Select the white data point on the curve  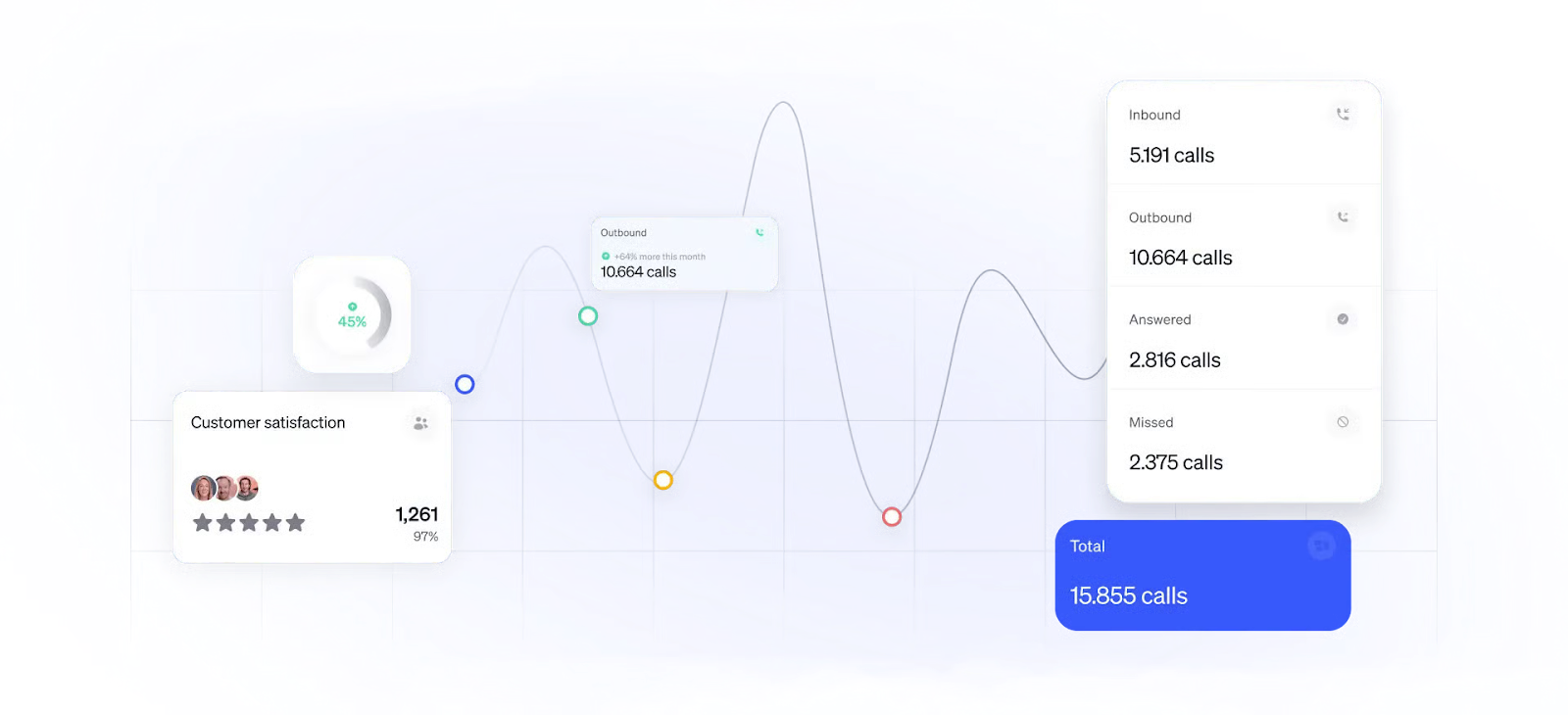click(465, 384)
